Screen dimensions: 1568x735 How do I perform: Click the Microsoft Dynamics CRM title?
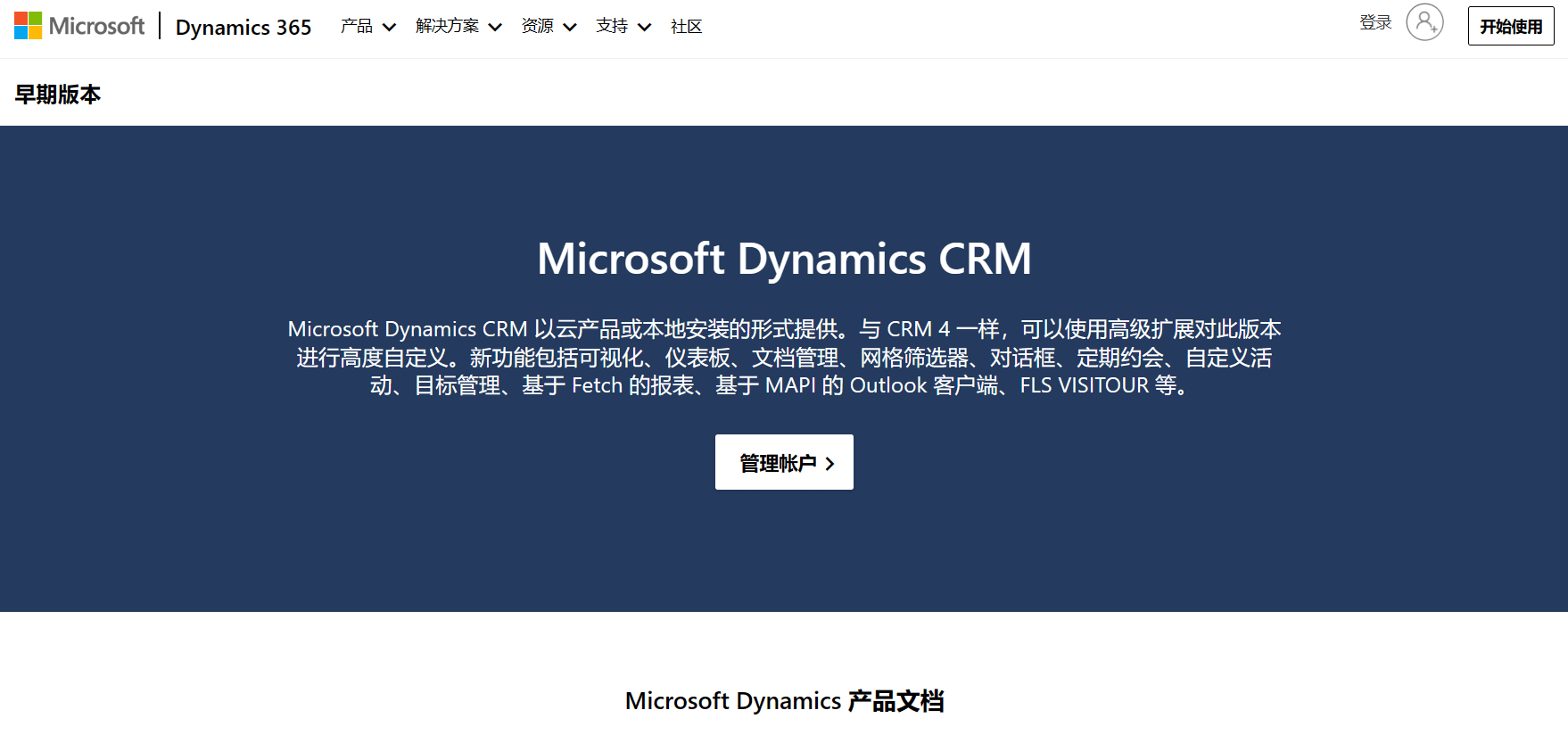click(x=784, y=259)
